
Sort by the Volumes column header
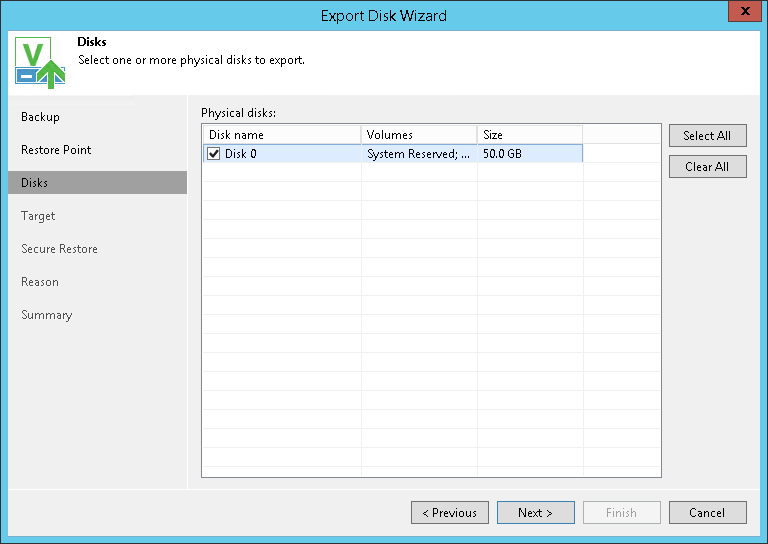(419, 135)
